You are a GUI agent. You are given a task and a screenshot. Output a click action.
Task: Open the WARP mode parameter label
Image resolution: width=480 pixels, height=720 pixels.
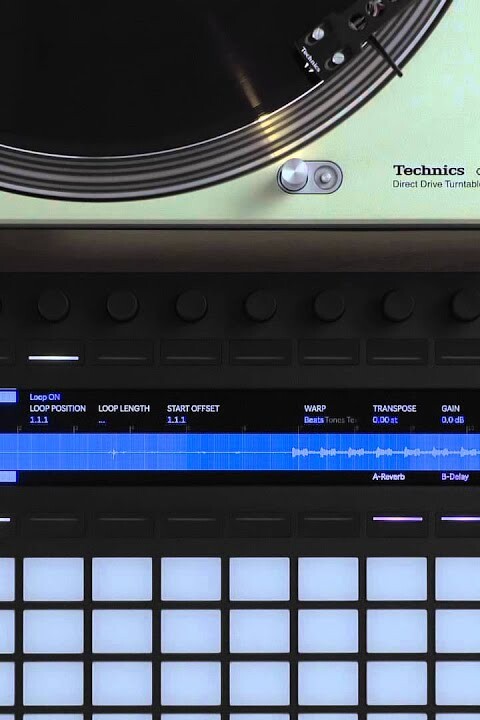[x=315, y=408]
